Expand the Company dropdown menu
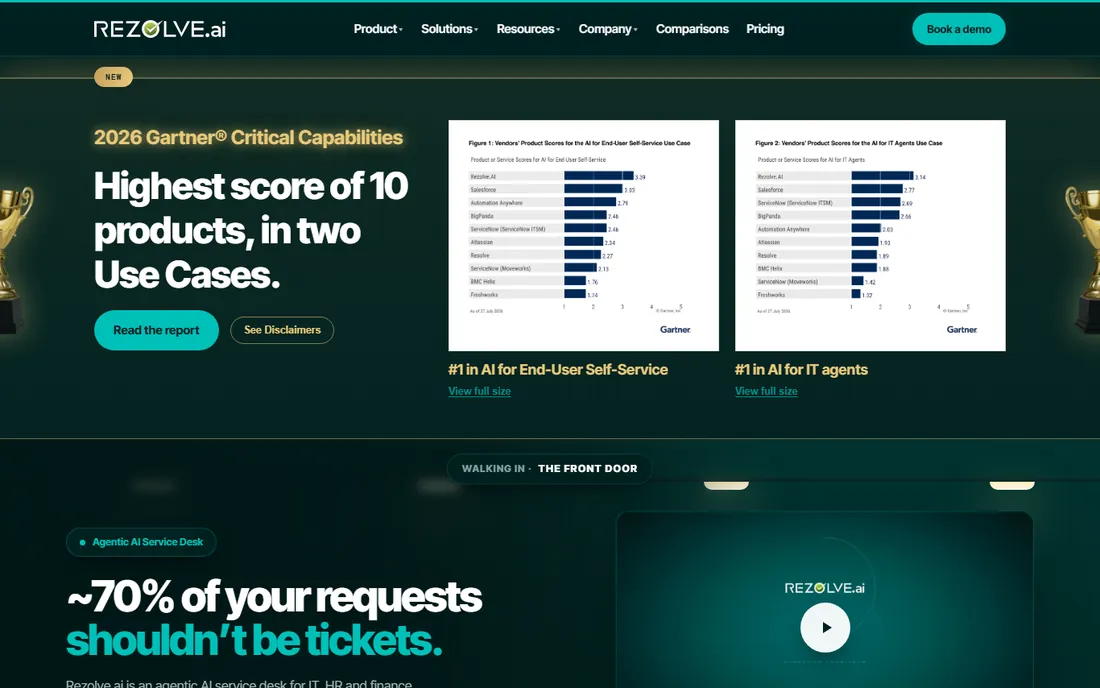Viewport: 1100px width, 688px height. click(x=608, y=29)
